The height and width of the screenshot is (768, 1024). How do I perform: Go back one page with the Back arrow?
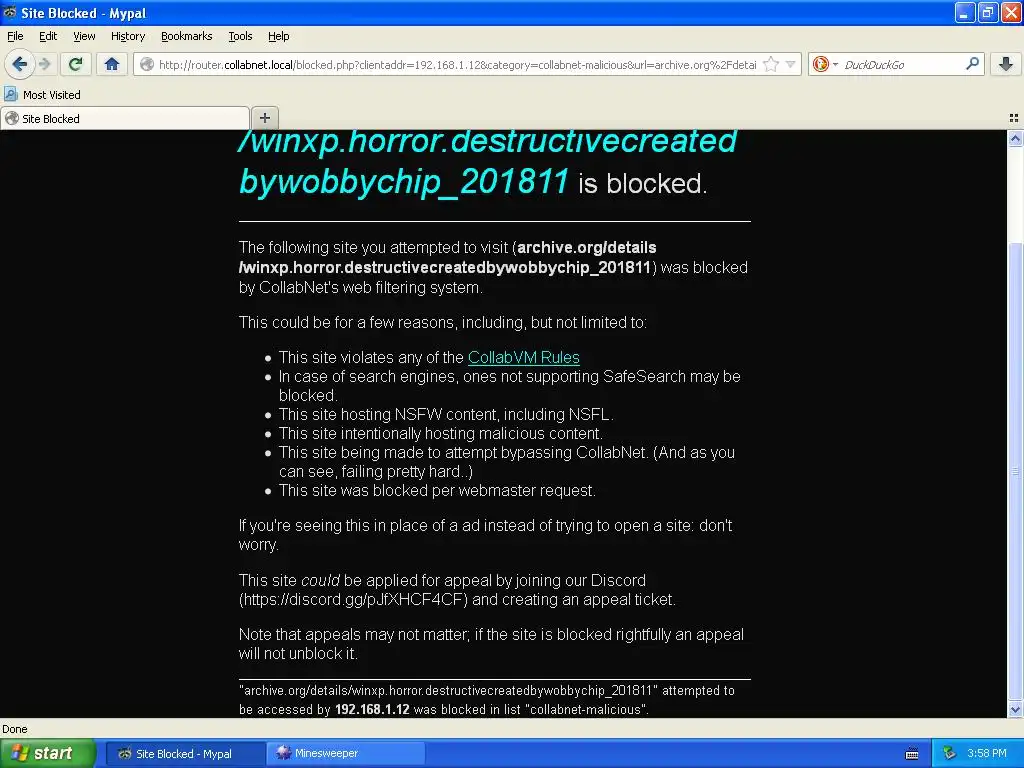[20, 64]
